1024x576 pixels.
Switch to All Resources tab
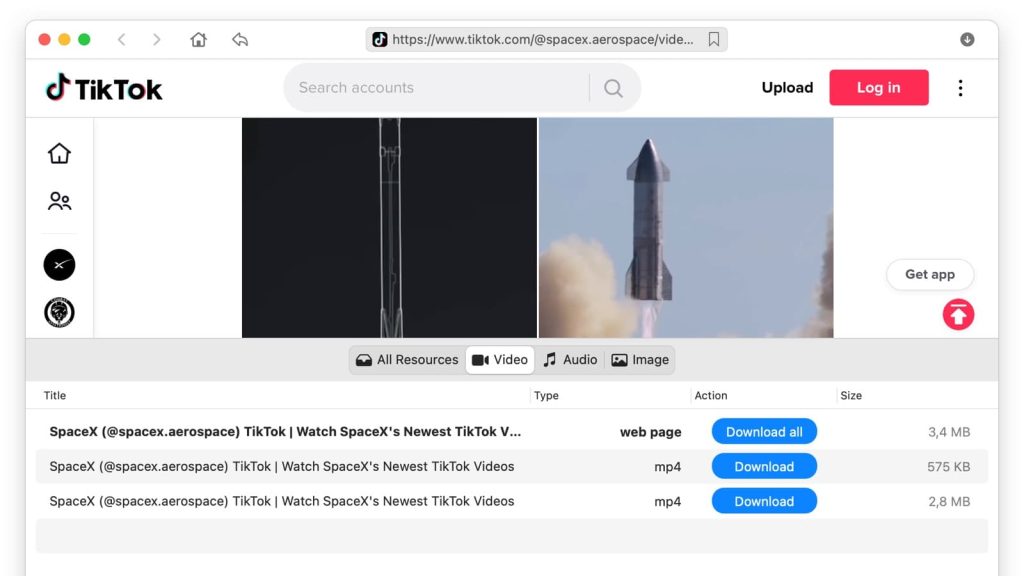pos(407,360)
